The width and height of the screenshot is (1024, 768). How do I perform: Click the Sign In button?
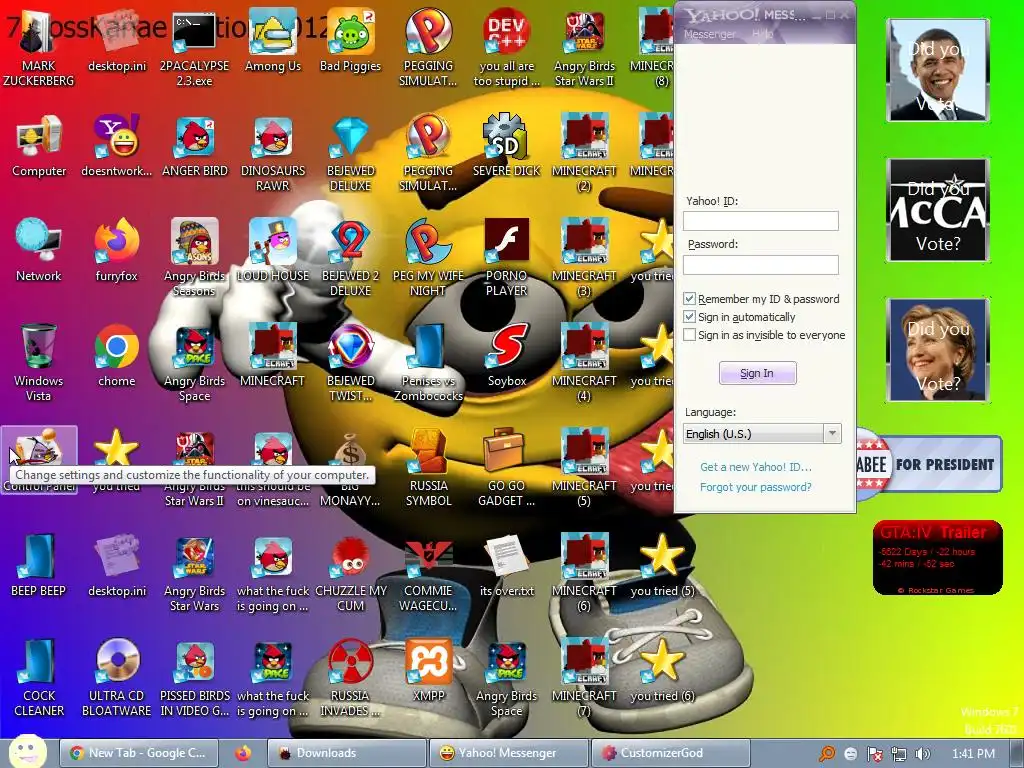point(758,373)
